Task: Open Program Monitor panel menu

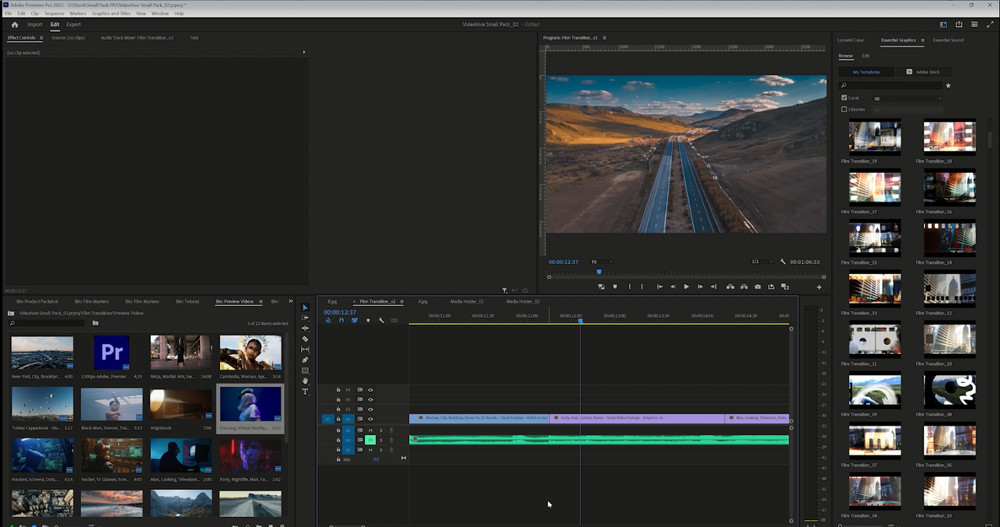Action: [605, 38]
